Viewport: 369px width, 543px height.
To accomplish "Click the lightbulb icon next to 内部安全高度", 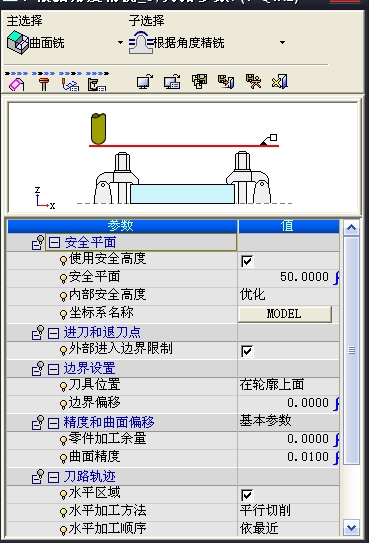I will (63, 296).
